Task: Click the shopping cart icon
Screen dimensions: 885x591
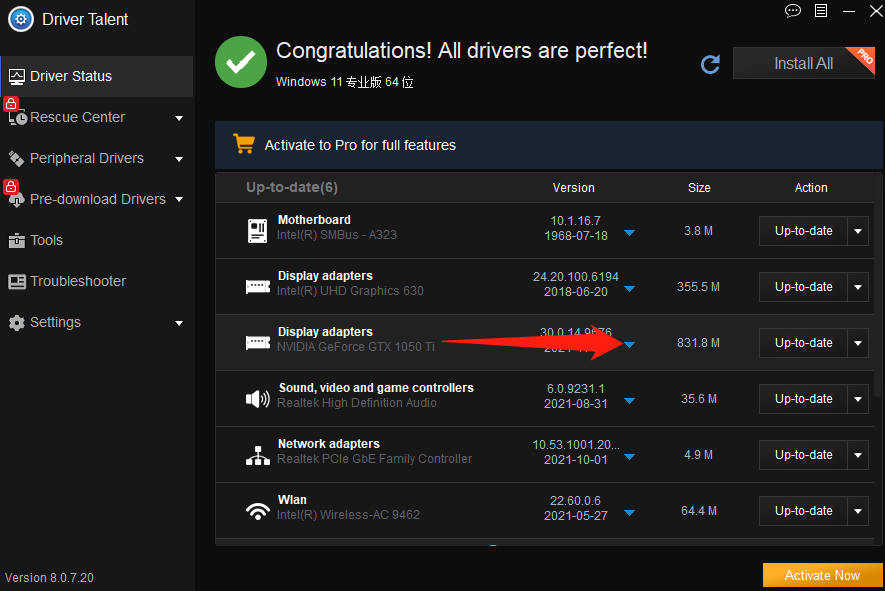Action: (x=244, y=144)
